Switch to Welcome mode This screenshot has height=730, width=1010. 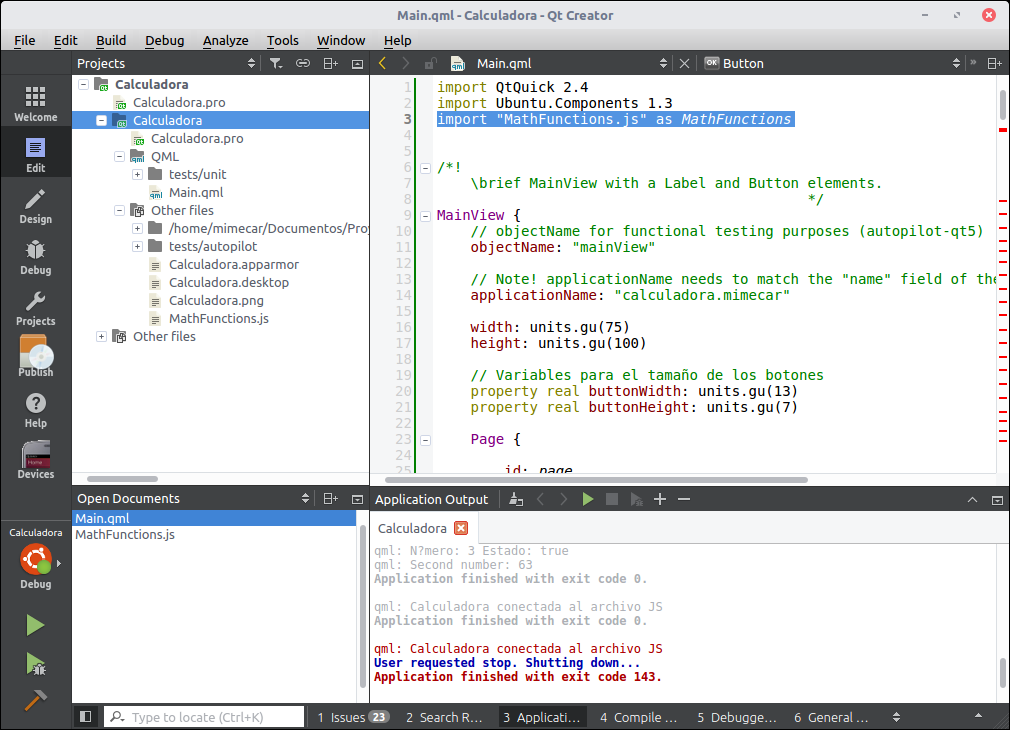tap(35, 103)
